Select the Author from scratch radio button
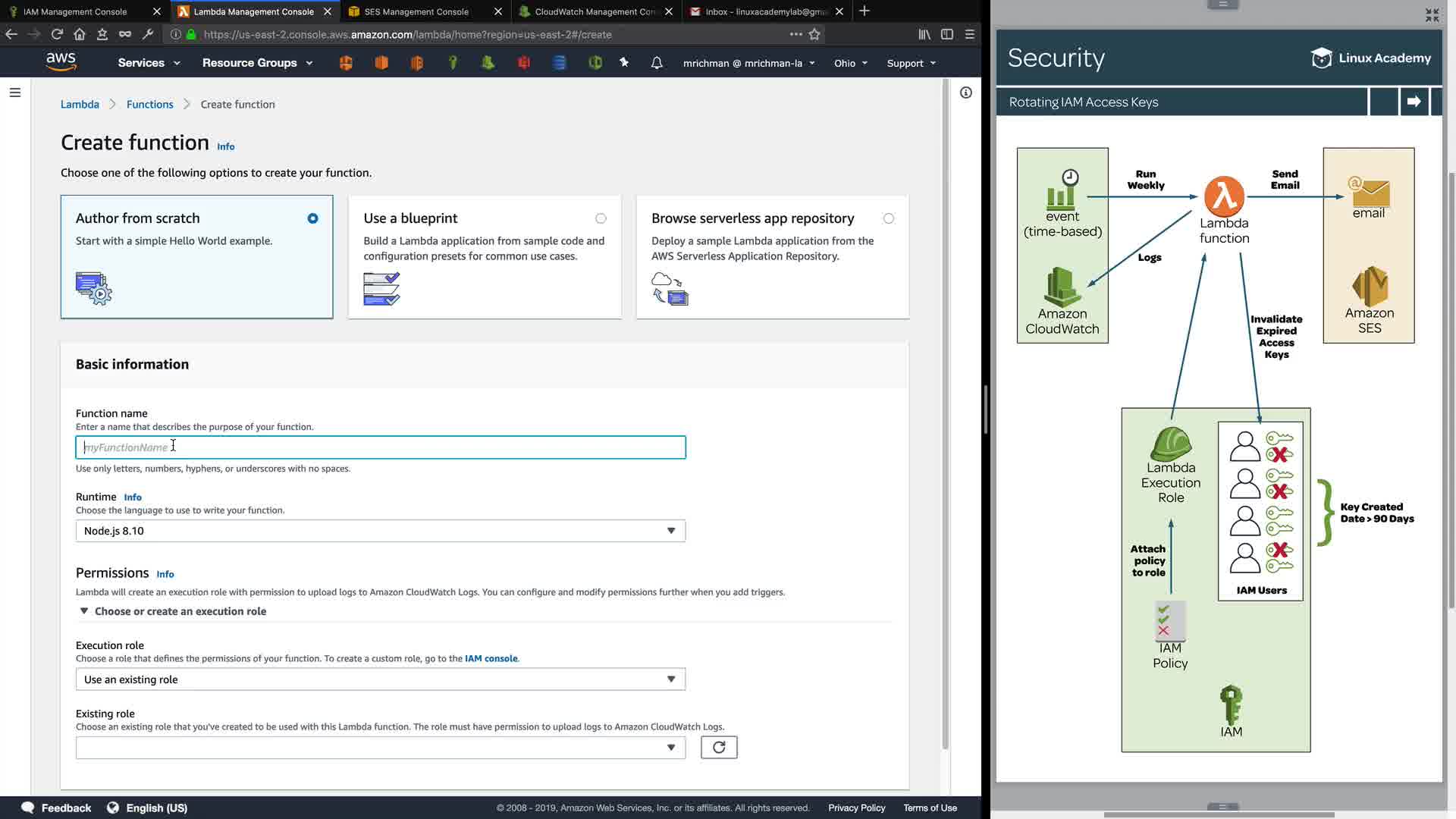The width and height of the screenshot is (1456, 819). [x=312, y=218]
